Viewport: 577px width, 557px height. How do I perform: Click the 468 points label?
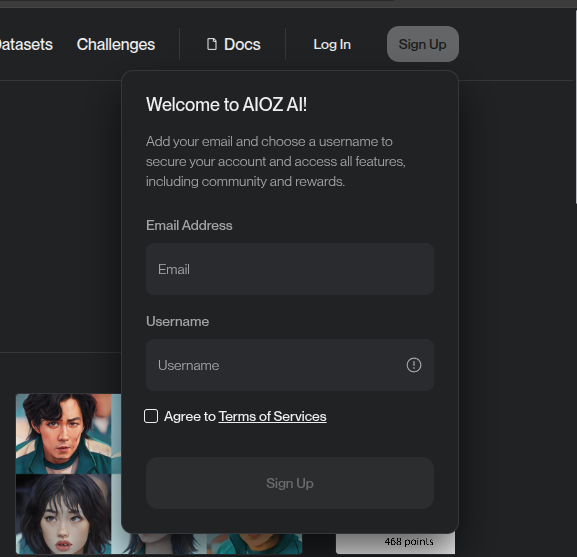click(x=409, y=542)
